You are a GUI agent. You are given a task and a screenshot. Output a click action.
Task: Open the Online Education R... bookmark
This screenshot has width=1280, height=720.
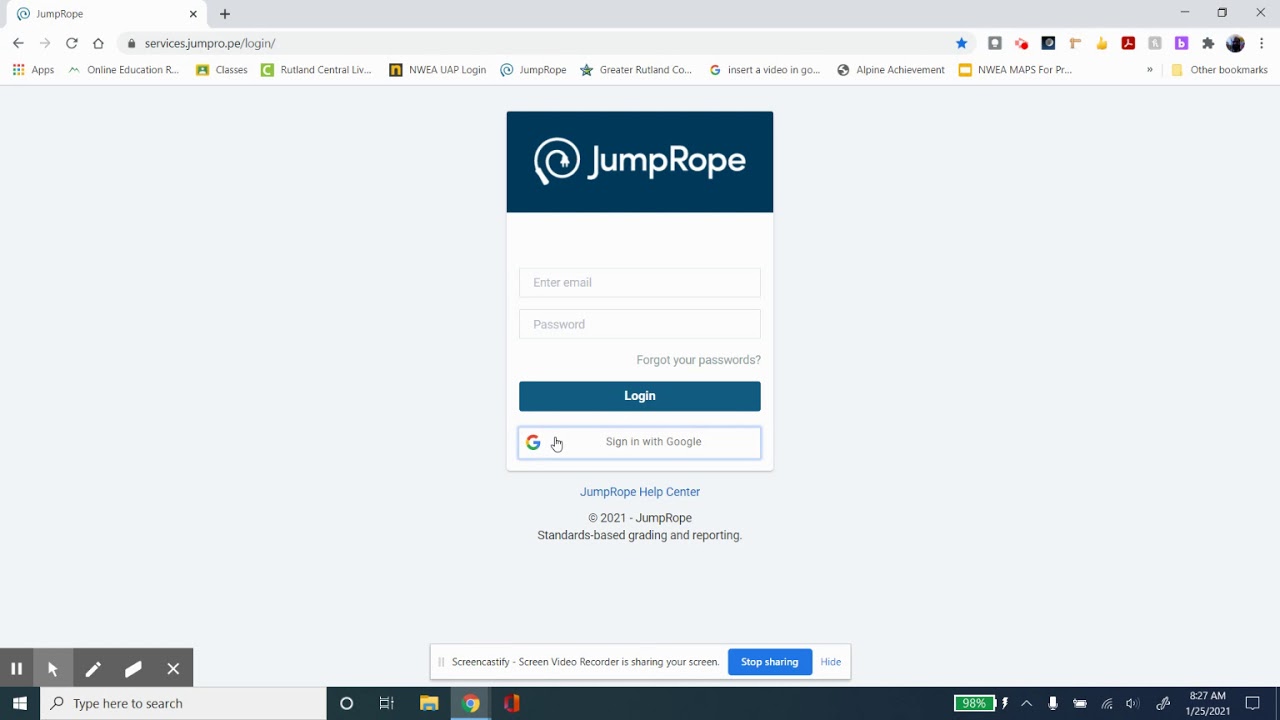[x=124, y=70]
